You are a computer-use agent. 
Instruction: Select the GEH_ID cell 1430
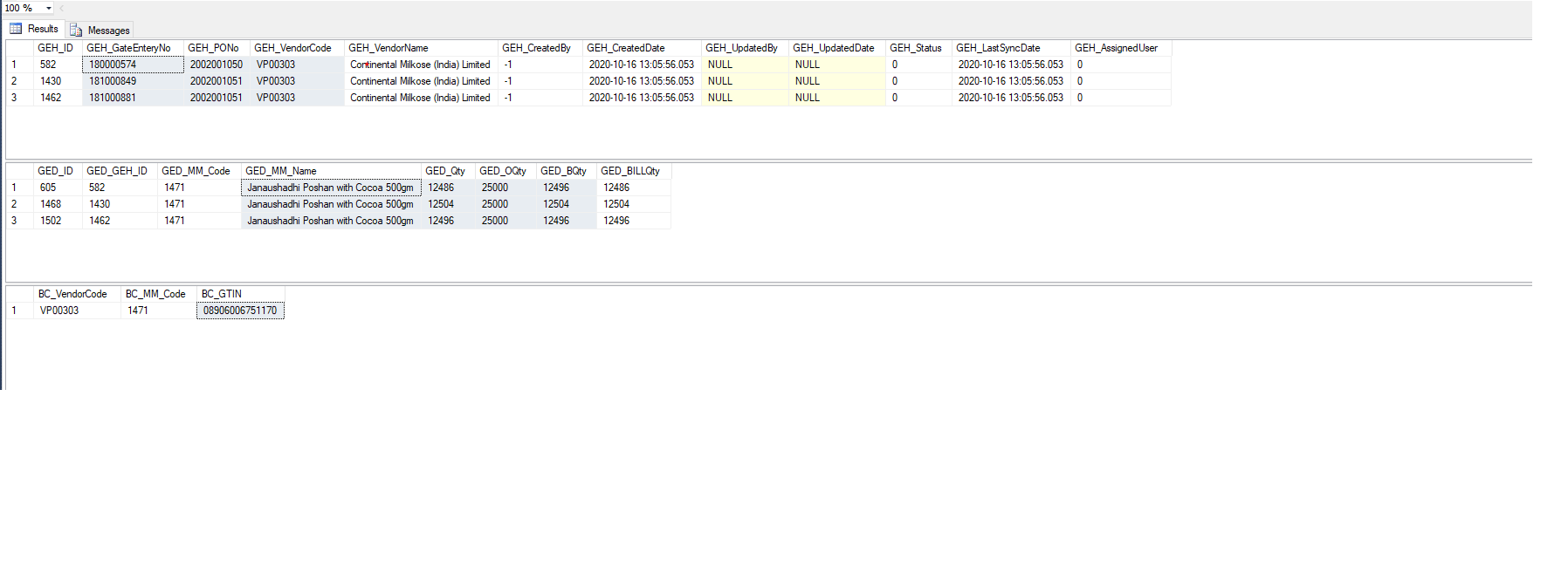coord(51,81)
